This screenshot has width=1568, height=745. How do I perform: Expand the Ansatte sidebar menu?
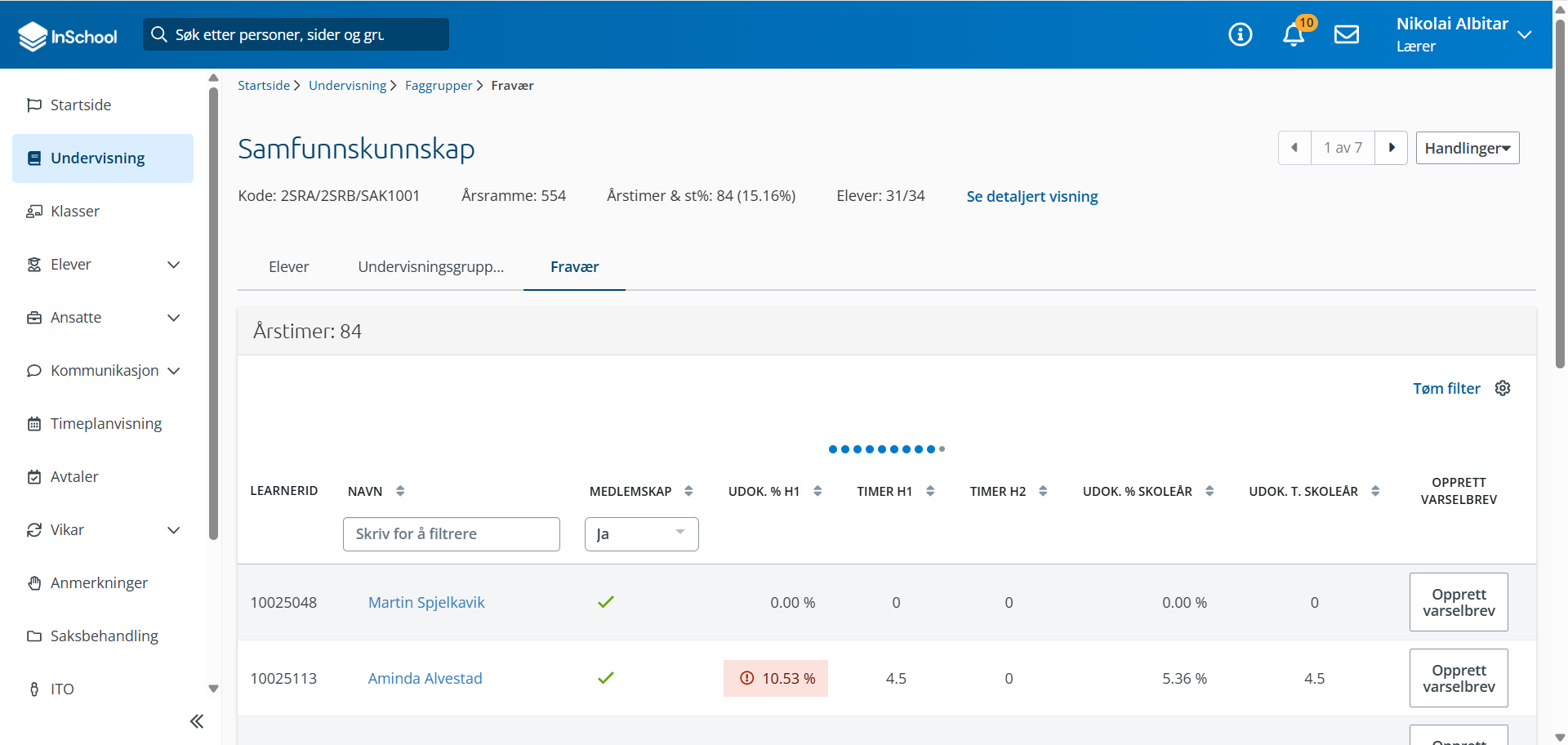point(173,318)
